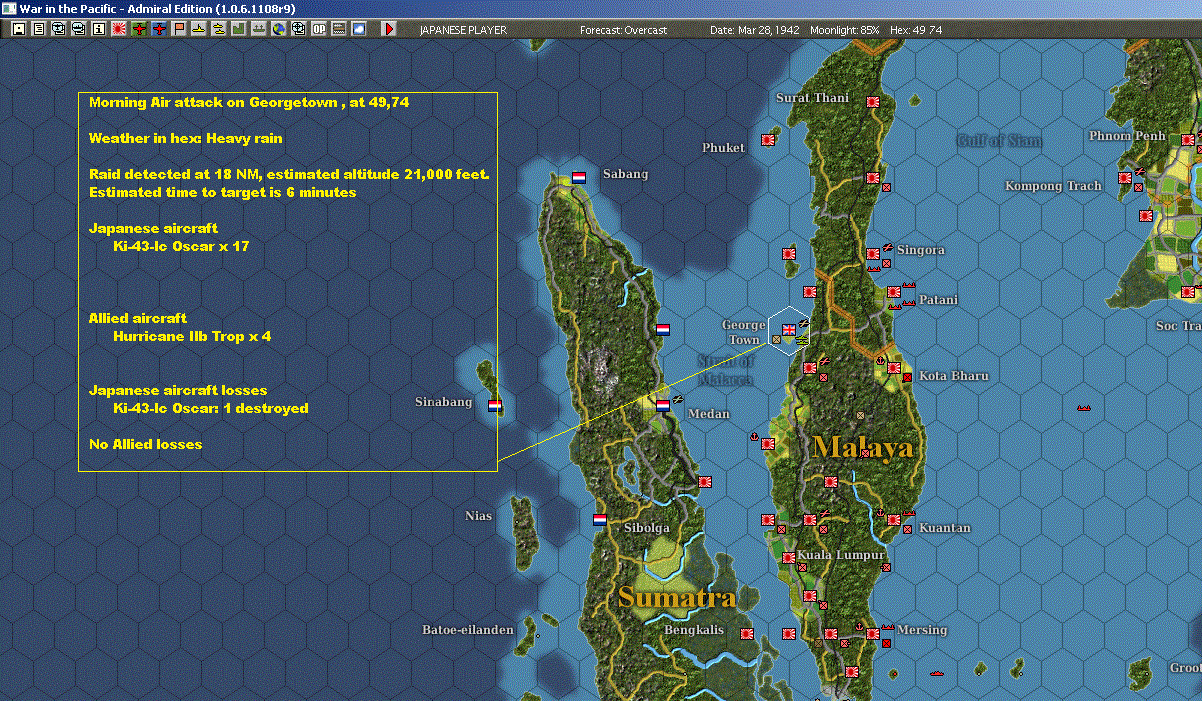Screen dimensions: 1202x701
Task: Select the Japanese flag base at Patani
Action: click(893, 291)
